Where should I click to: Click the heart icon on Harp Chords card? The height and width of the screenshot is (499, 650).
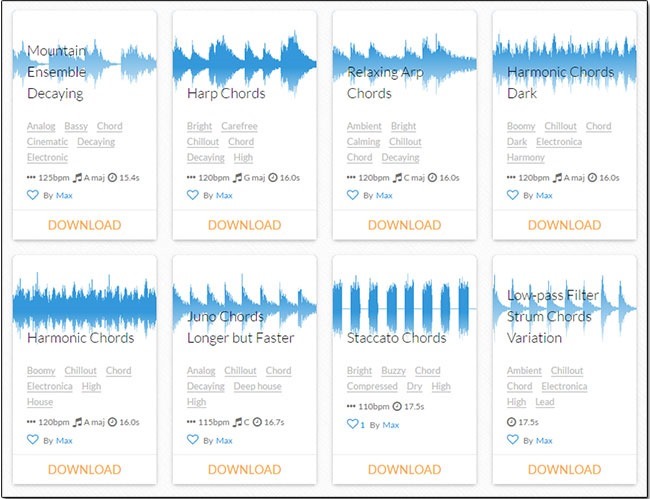click(x=192, y=195)
